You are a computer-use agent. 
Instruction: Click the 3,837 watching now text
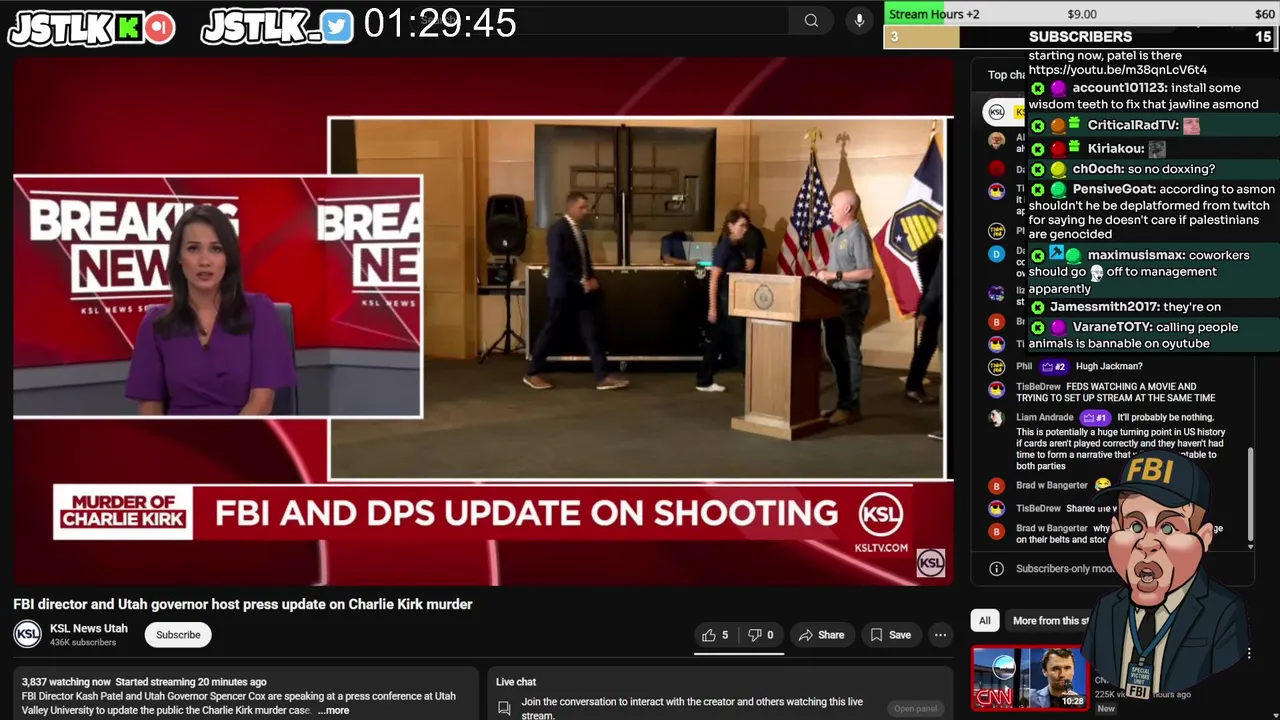(x=66, y=682)
